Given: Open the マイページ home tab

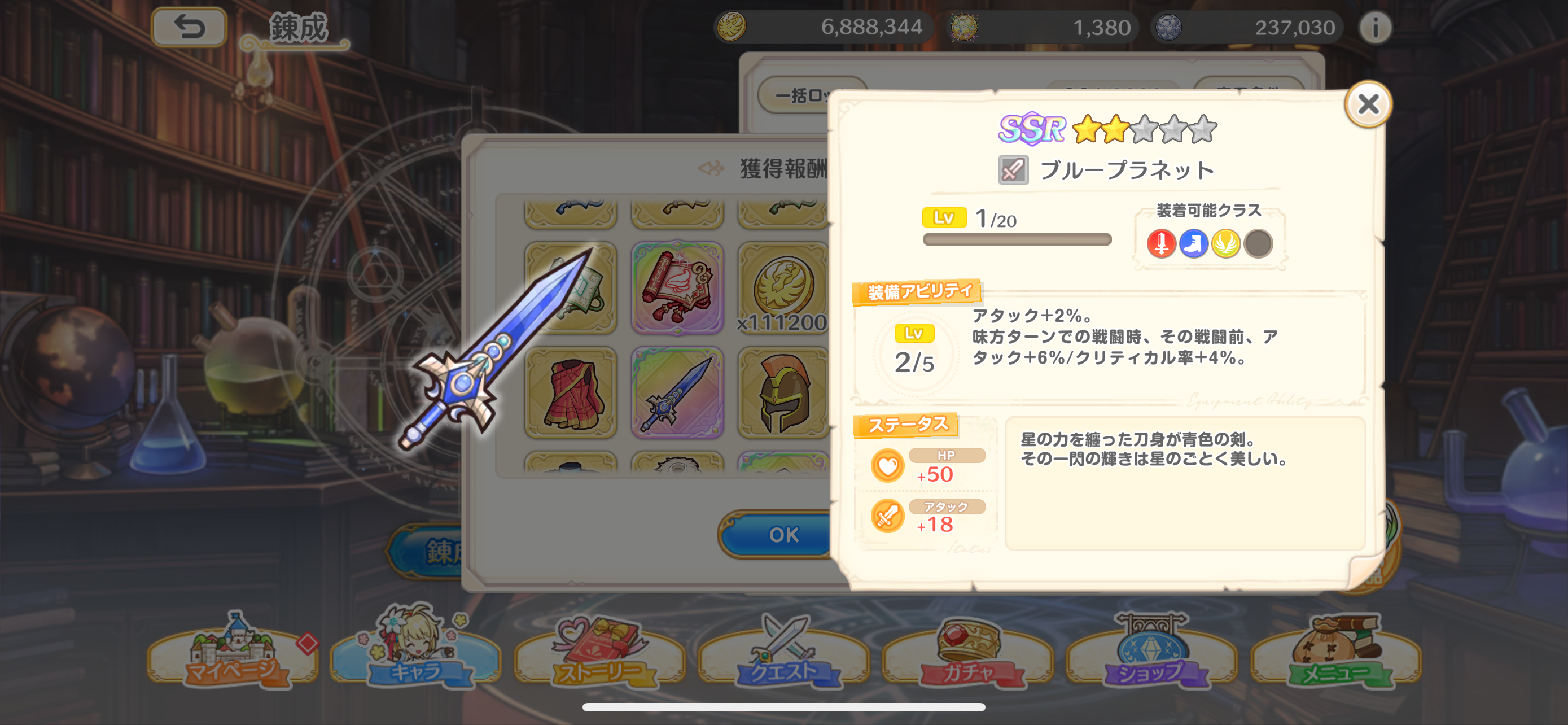Looking at the screenshot, I should [x=233, y=653].
